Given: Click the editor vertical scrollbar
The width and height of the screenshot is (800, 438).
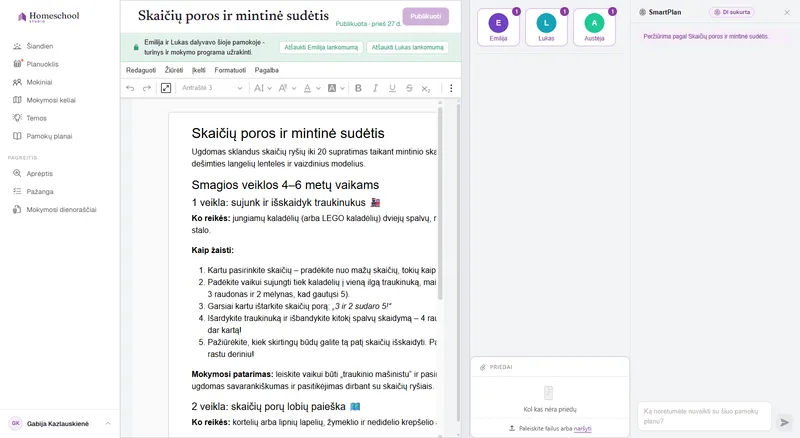Looking at the screenshot, I should click(x=440, y=202).
